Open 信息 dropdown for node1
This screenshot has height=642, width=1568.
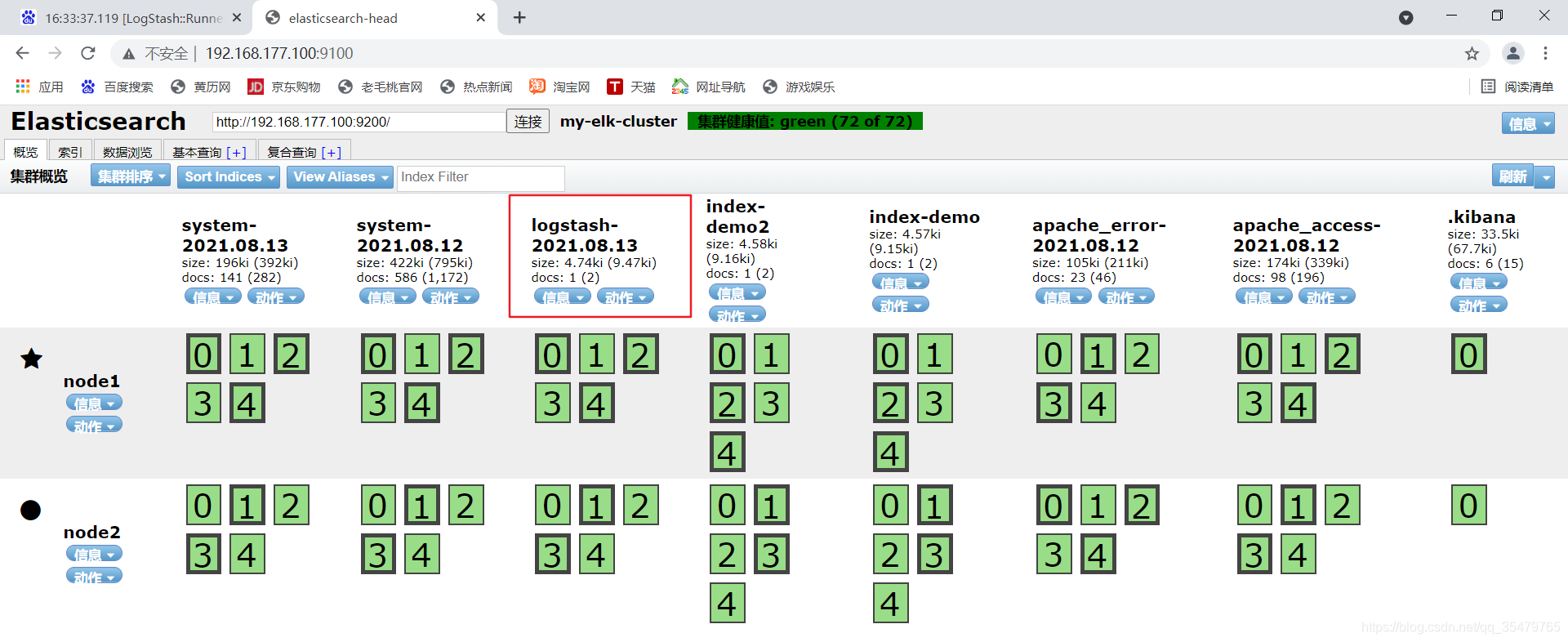point(95,403)
